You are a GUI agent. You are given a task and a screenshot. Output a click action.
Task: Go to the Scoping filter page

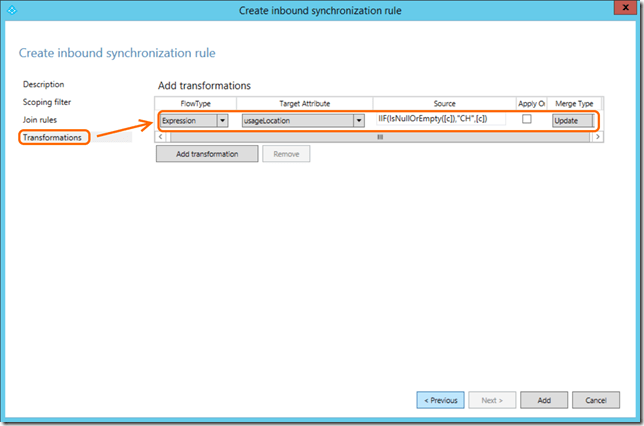47,102
